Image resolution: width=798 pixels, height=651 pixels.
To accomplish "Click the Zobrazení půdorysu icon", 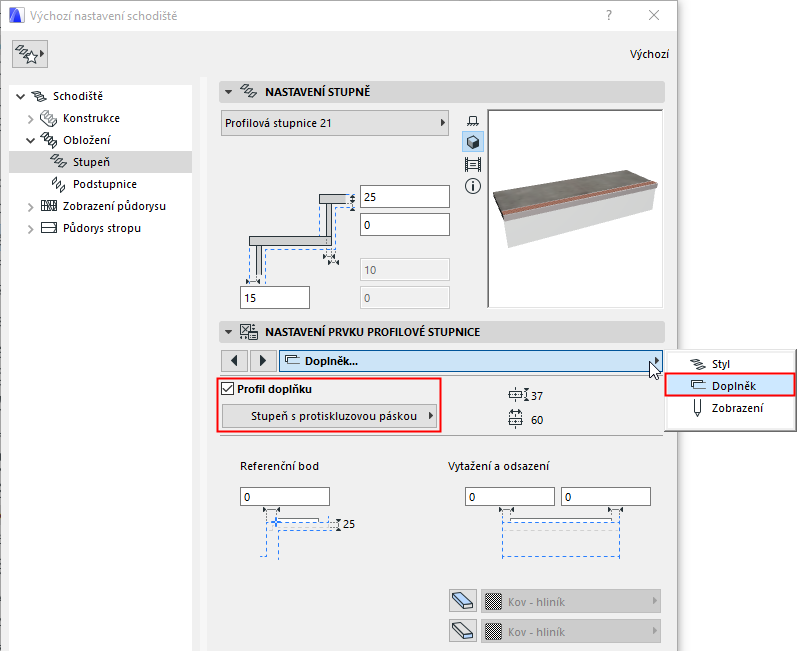I will point(49,206).
